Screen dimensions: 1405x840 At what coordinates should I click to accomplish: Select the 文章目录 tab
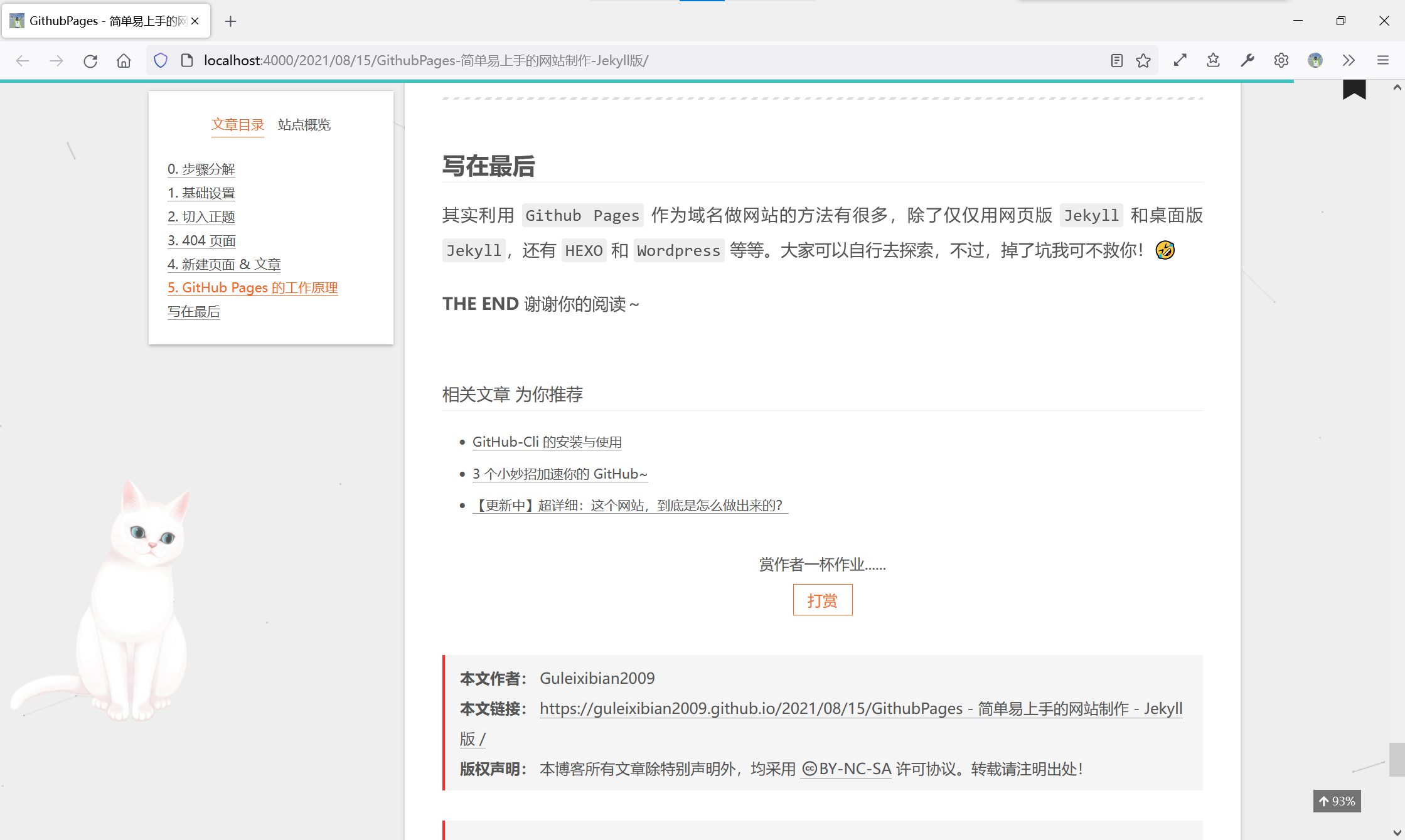point(238,125)
